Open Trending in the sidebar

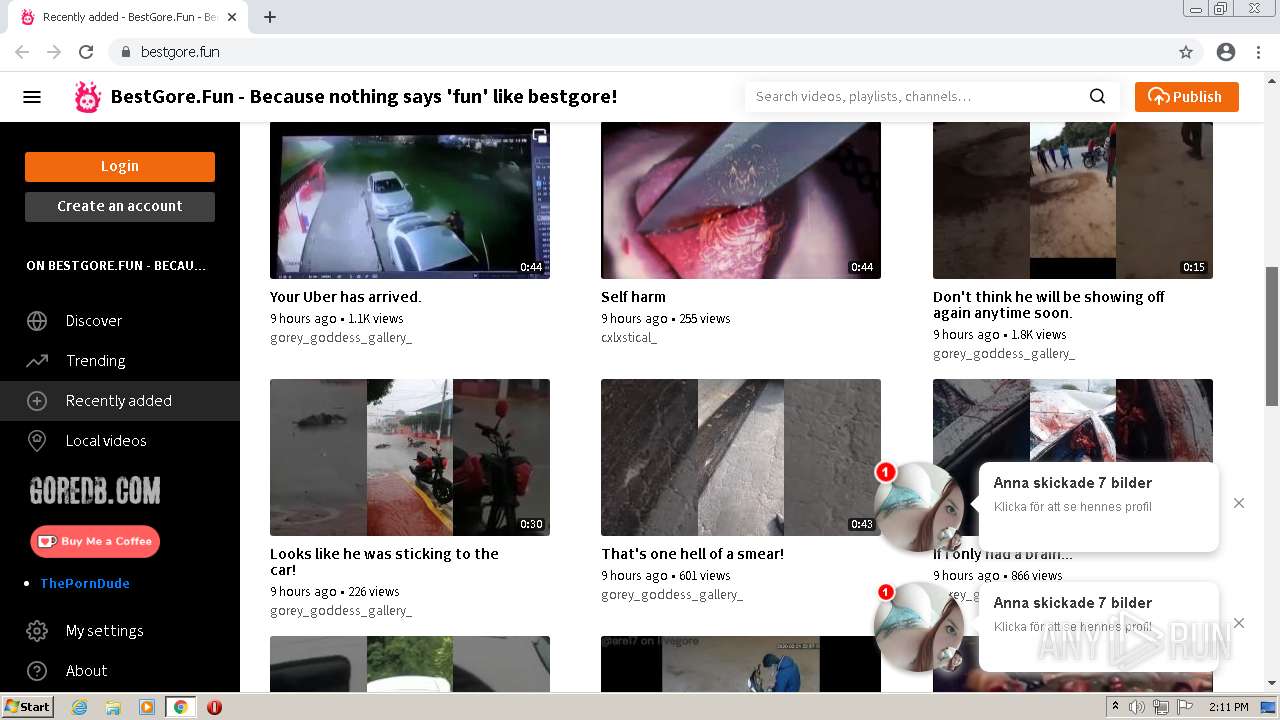(120, 361)
